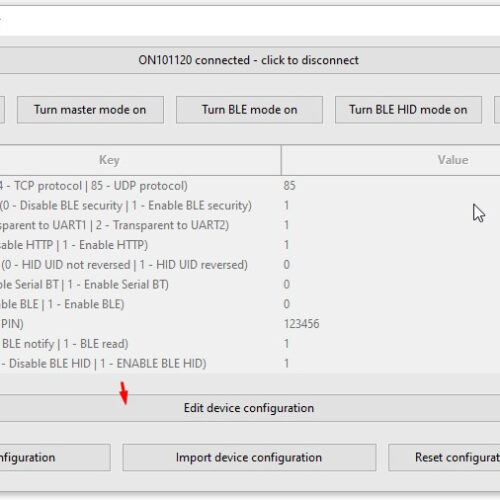Select the Enable BLE security row

pyautogui.click(x=250, y=205)
